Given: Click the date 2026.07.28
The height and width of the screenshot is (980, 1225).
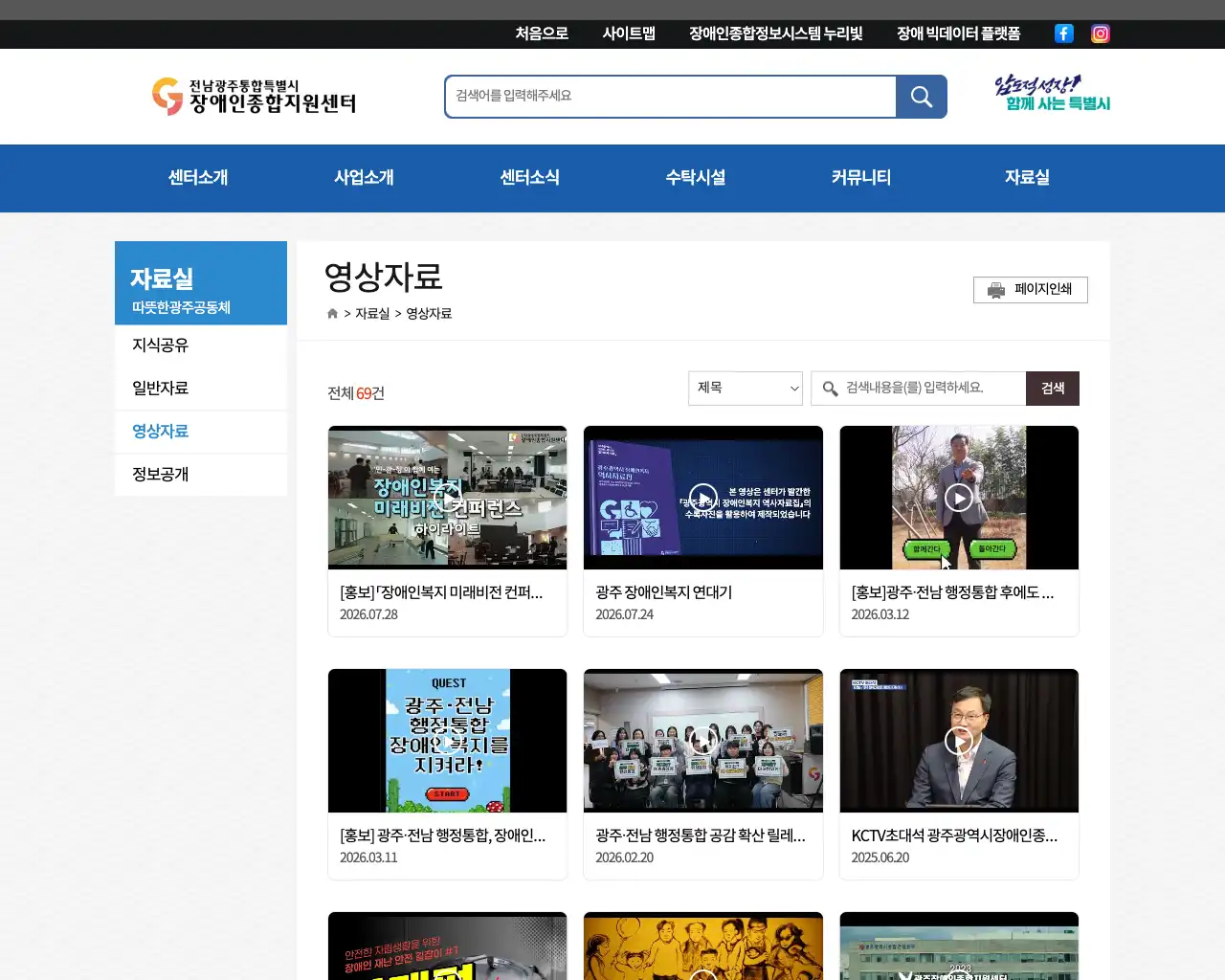Looking at the screenshot, I should click(x=368, y=614).
